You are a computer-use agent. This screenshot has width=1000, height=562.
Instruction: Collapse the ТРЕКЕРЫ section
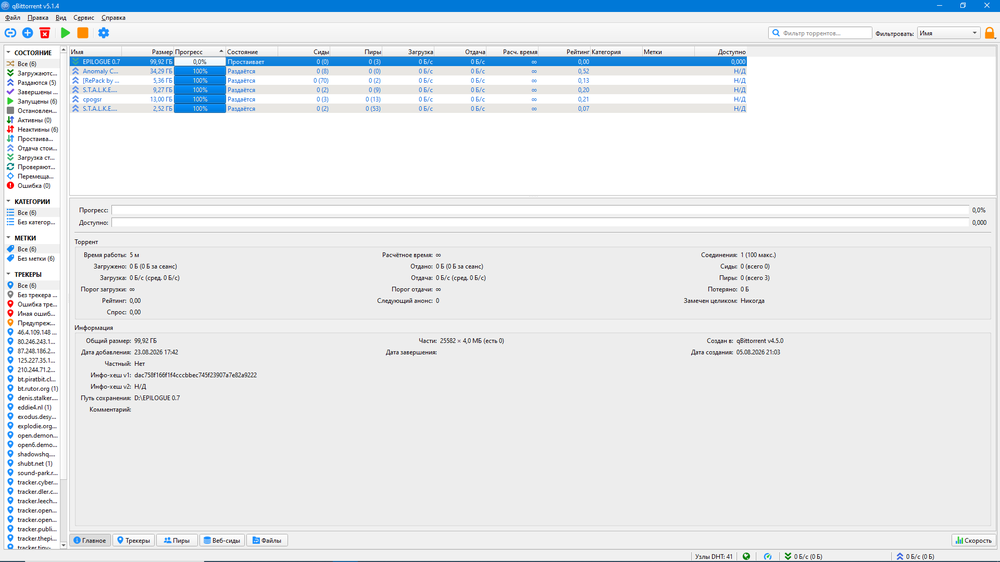(8, 274)
